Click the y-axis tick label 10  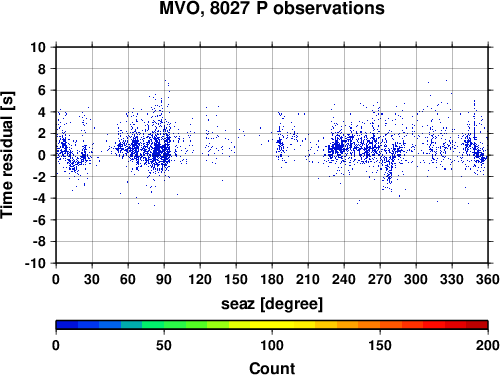pos(38,47)
